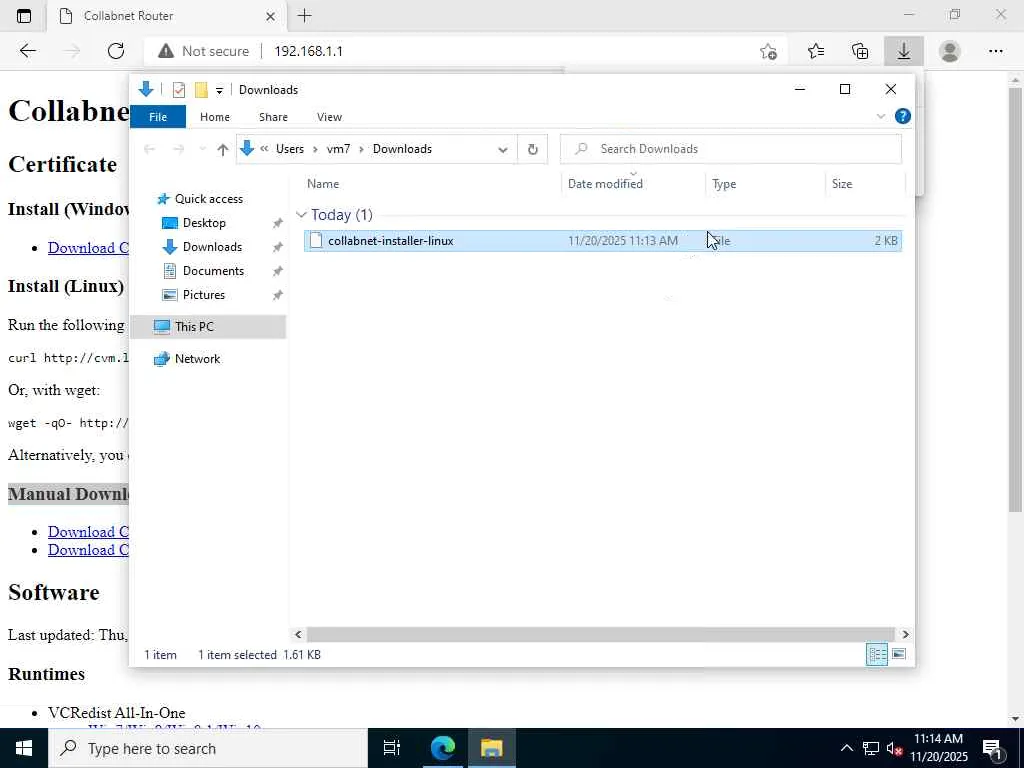Open the File Explorer taskbar icon
1024x768 pixels.
(491, 748)
